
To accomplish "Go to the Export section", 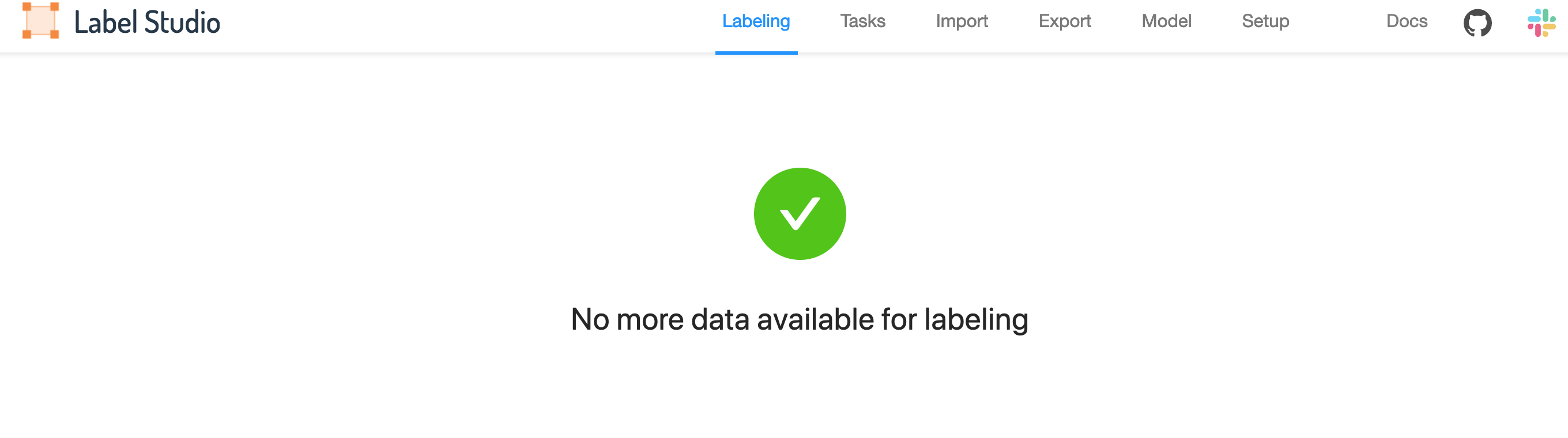I will click(1065, 21).
